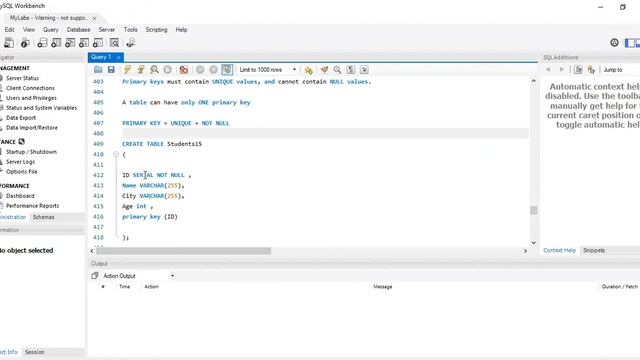Click the rollback transaction icon

click(213, 70)
